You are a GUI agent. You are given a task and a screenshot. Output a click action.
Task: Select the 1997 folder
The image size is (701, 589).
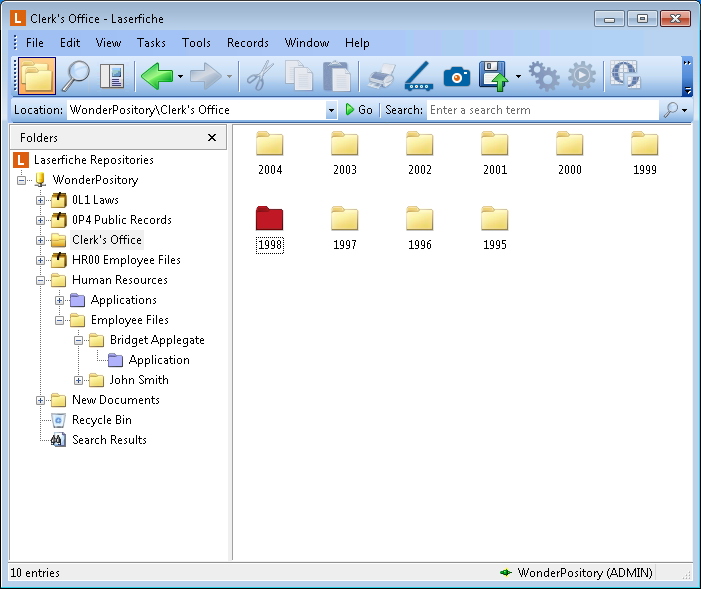coord(345,229)
